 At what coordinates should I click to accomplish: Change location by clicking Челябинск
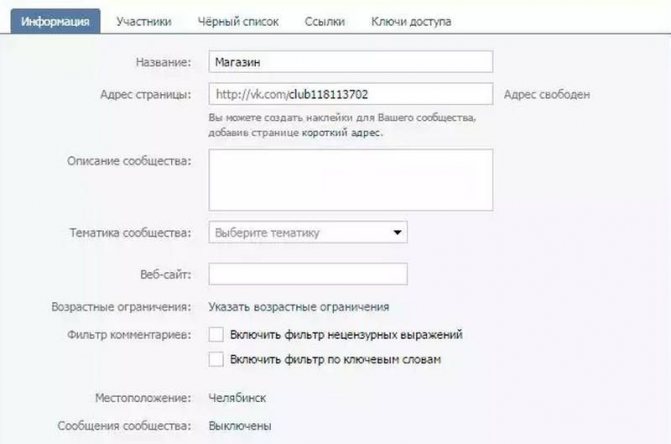(237, 398)
